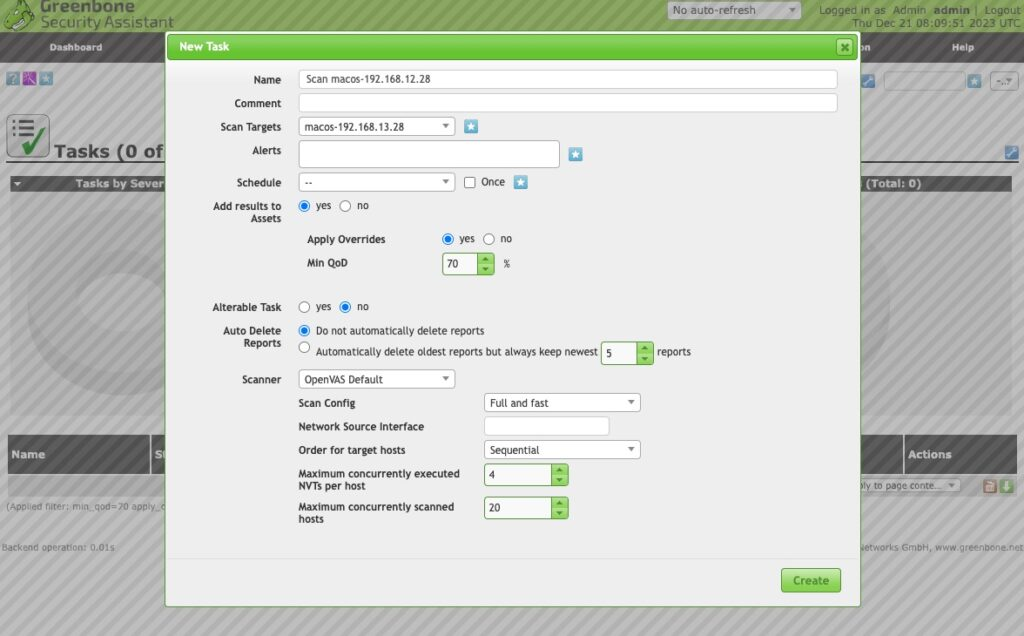Click the filter star icon at top right
The height and width of the screenshot is (636, 1024).
[x=974, y=81]
